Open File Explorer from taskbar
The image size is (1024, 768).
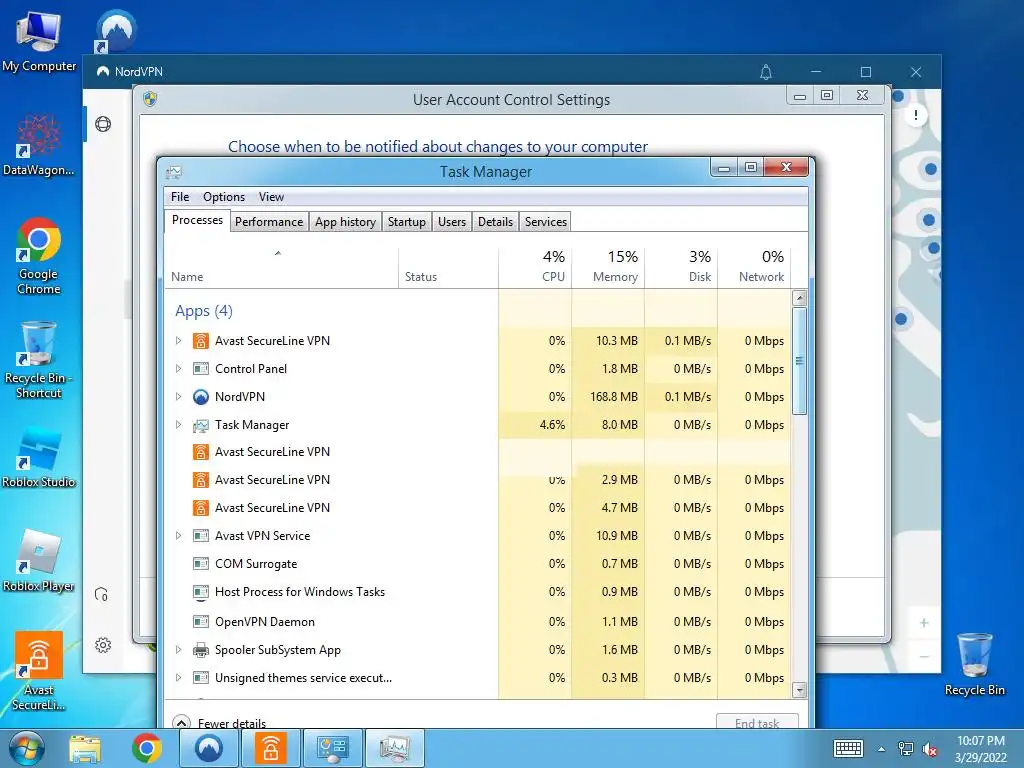pos(86,748)
